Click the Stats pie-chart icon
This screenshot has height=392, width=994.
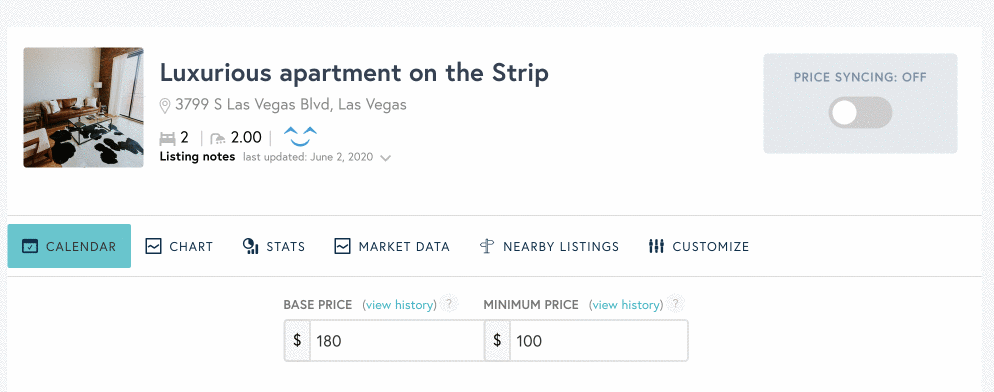point(250,246)
